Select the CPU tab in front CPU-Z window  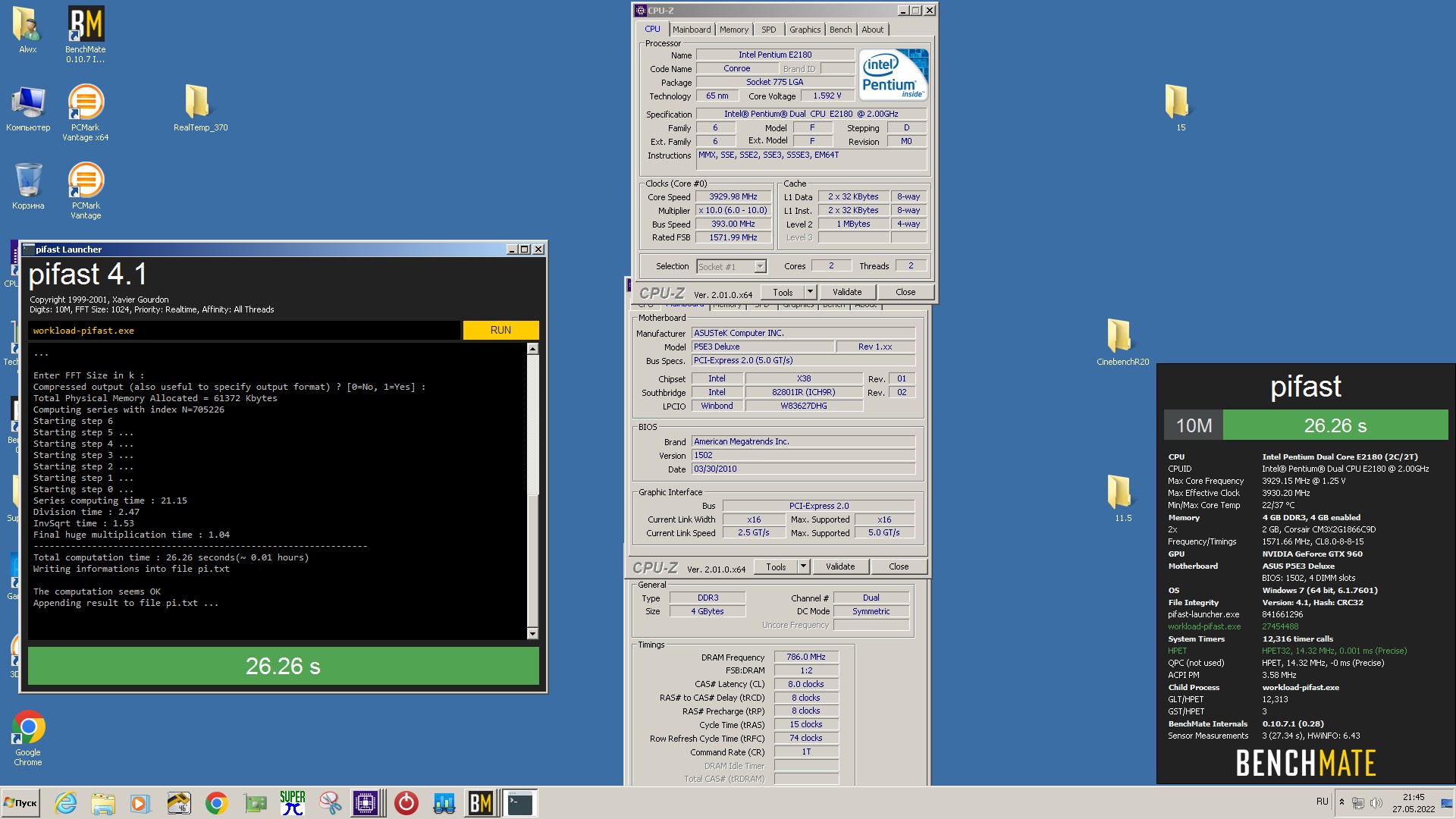click(x=652, y=29)
